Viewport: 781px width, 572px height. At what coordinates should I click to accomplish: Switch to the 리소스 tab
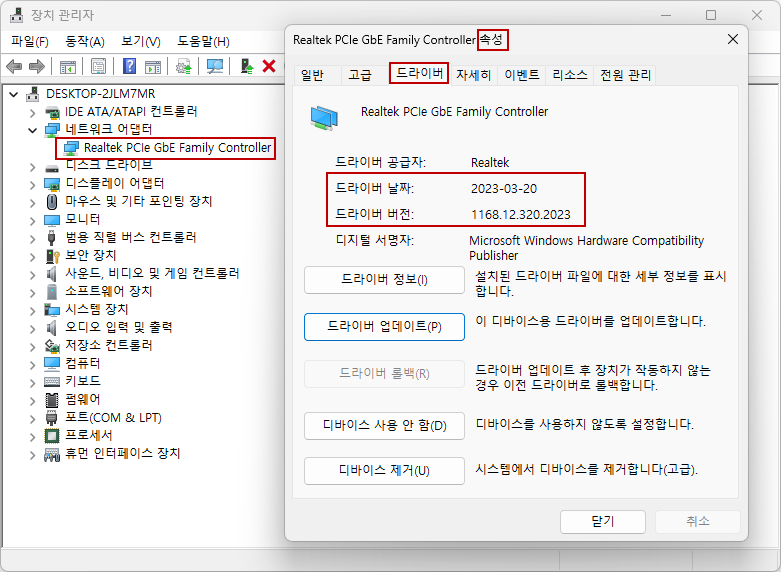pyautogui.click(x=570, y=75)
